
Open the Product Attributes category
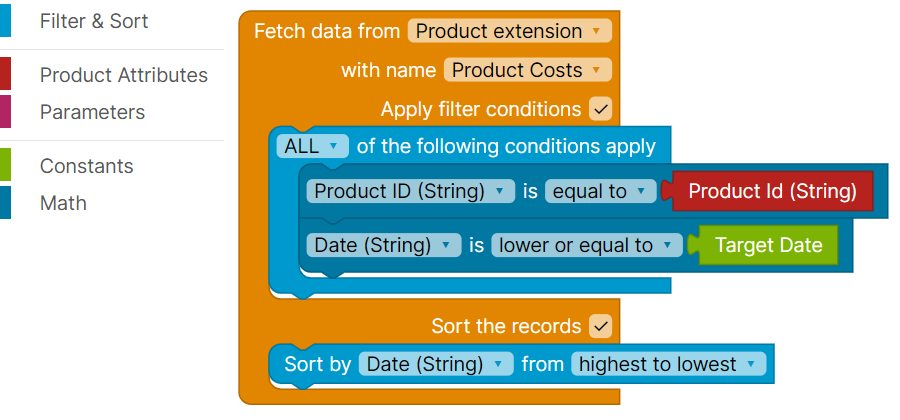[x=123, y=75]
